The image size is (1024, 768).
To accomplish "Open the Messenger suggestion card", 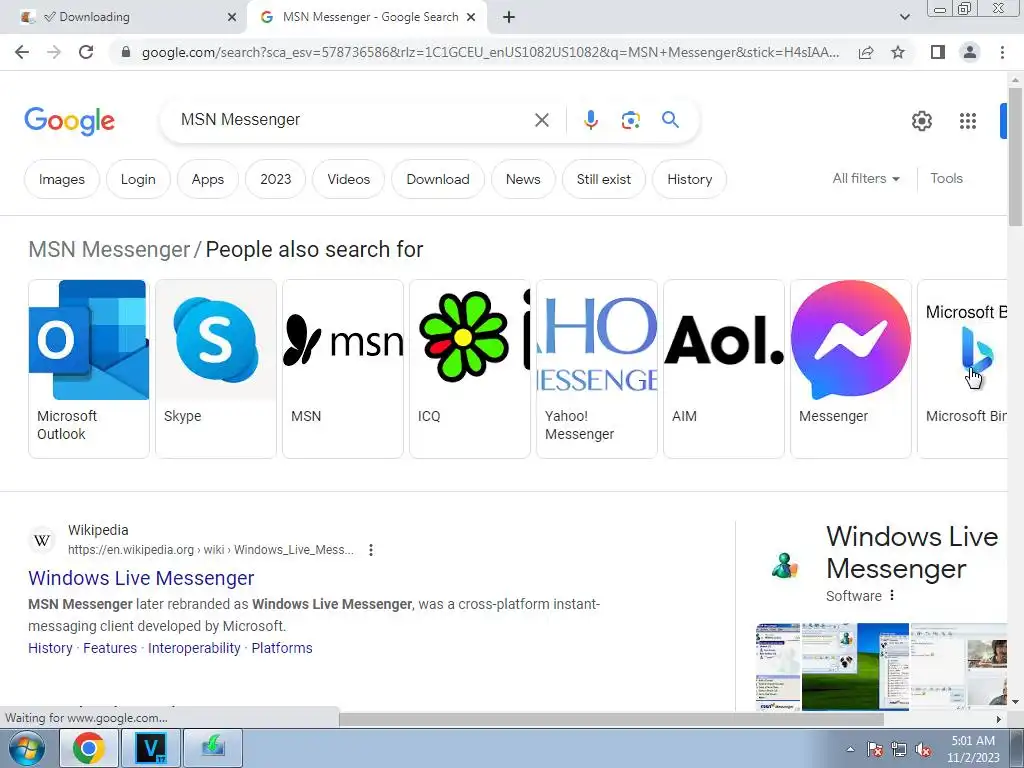I will pyautogui.click(x=851, y=369).
